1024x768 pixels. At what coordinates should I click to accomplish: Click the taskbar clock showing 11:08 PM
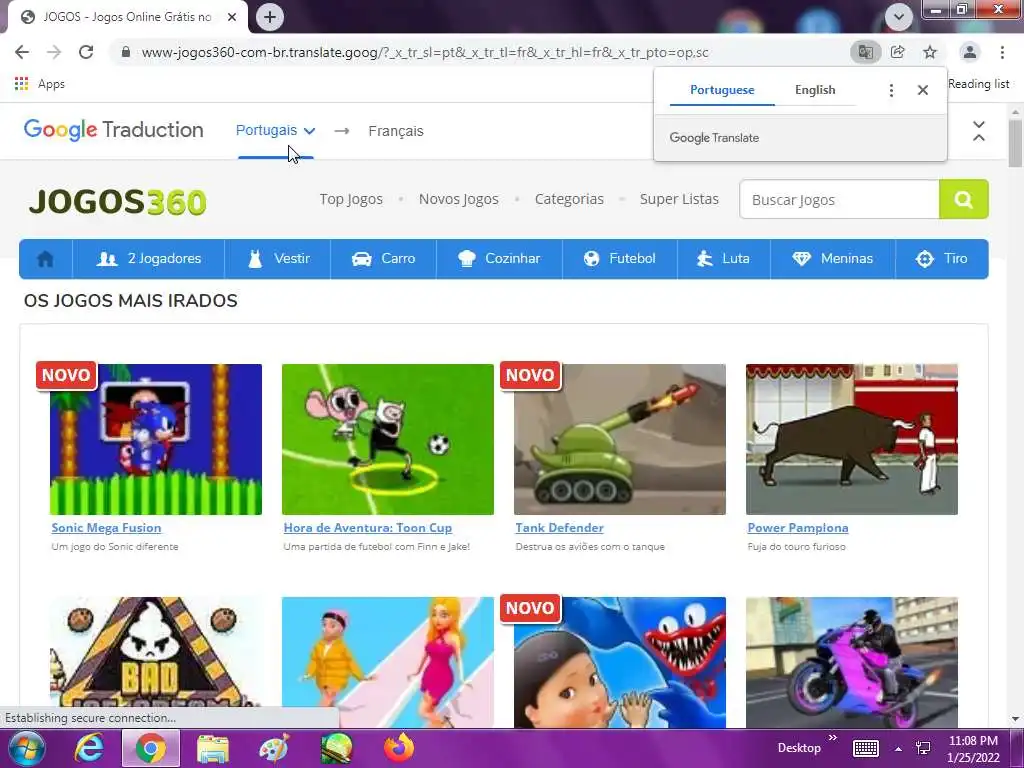973,748
